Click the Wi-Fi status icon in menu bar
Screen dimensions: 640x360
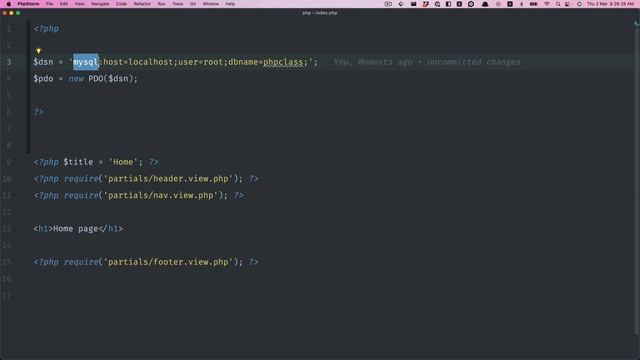[x=547, y=4]
